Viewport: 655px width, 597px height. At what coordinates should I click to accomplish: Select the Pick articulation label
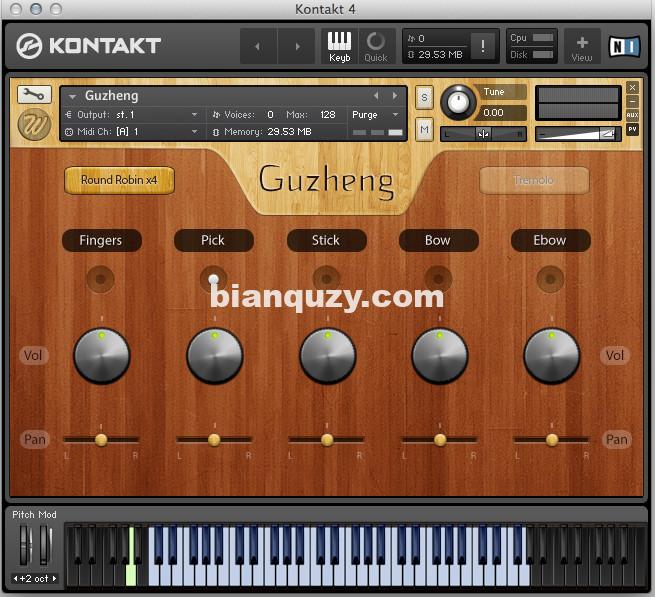coord(213,240)
